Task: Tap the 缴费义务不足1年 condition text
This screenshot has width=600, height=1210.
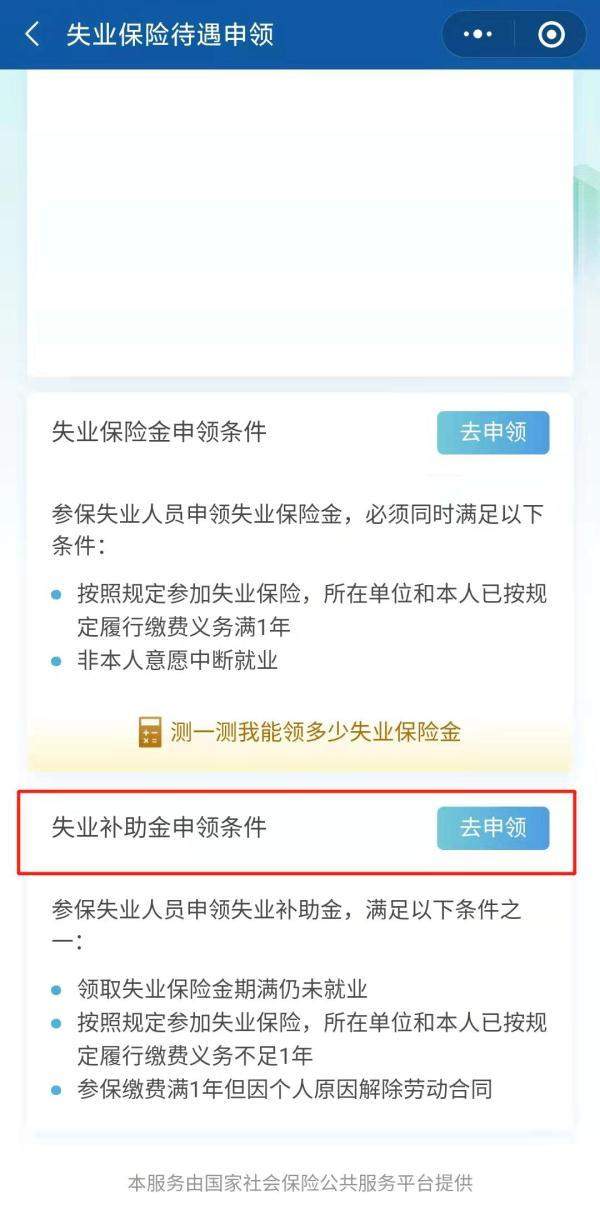Action: click(195, 1056)
